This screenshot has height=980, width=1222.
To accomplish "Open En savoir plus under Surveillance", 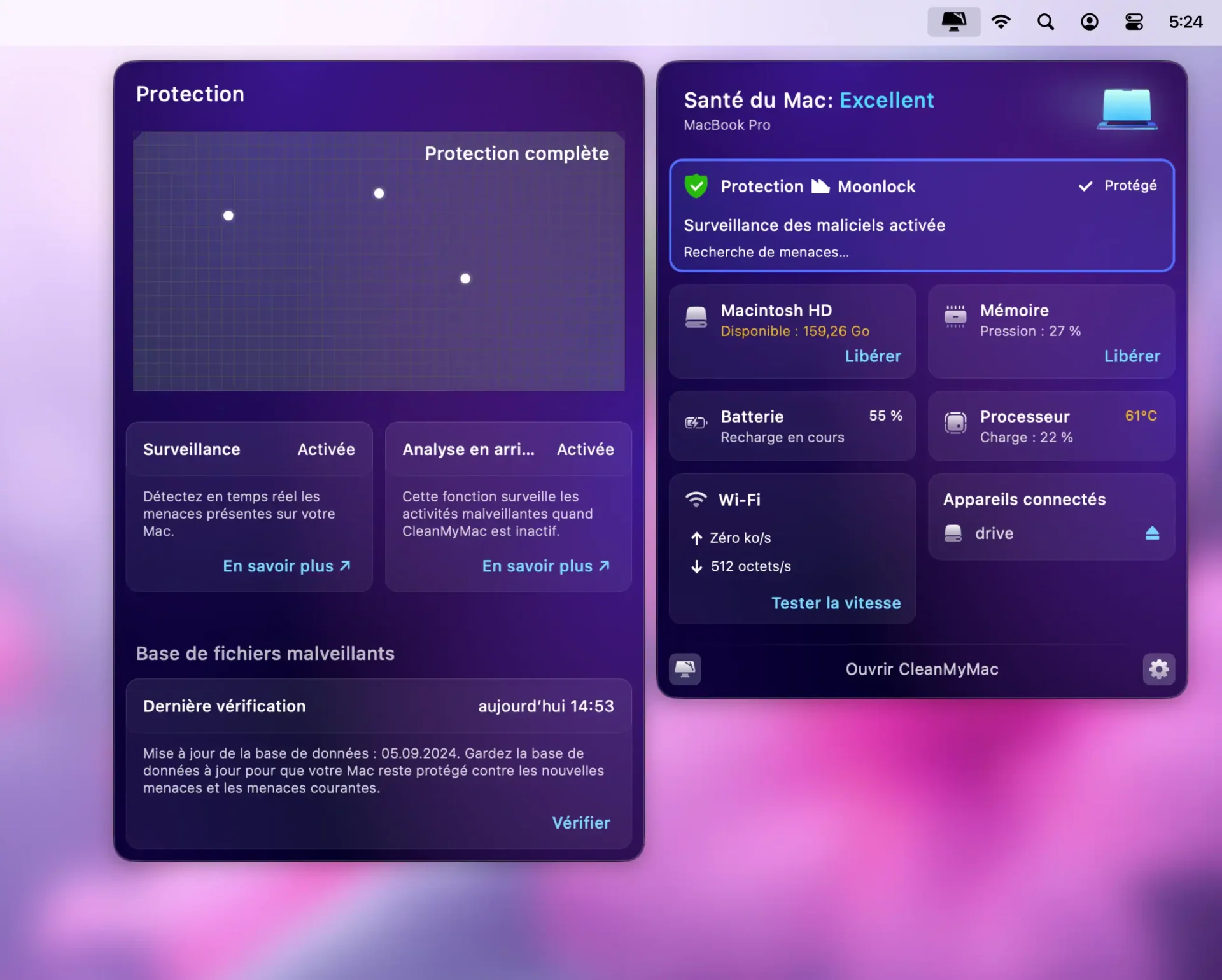I will click(286, 566).
